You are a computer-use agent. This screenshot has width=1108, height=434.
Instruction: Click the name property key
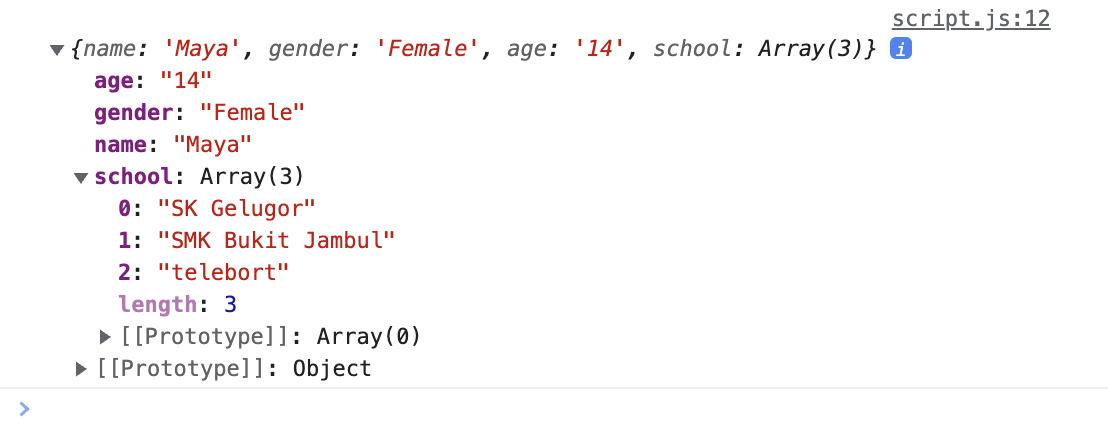[x=120, y=145]
